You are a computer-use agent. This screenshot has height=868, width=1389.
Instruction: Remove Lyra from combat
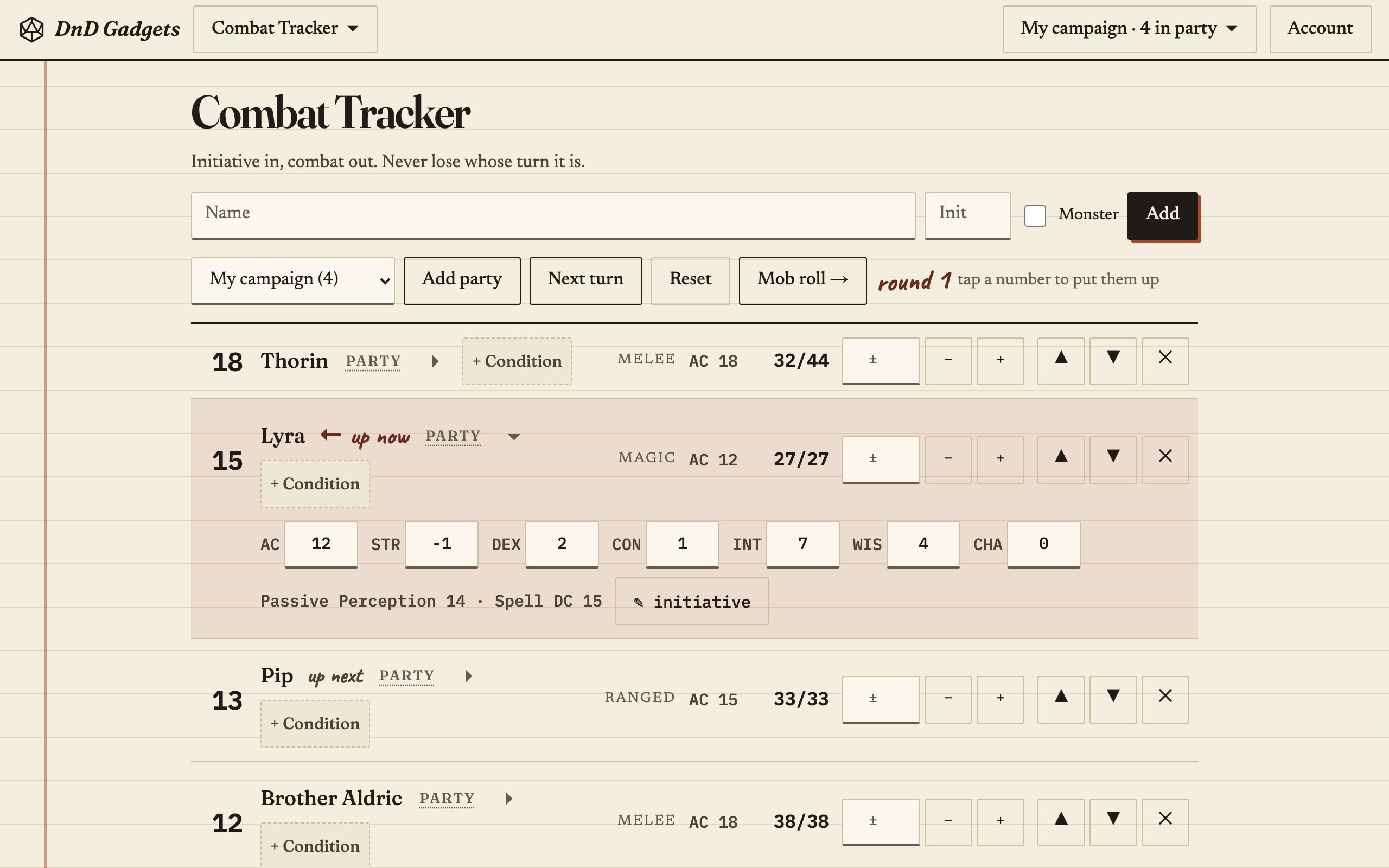[1165, 460]
